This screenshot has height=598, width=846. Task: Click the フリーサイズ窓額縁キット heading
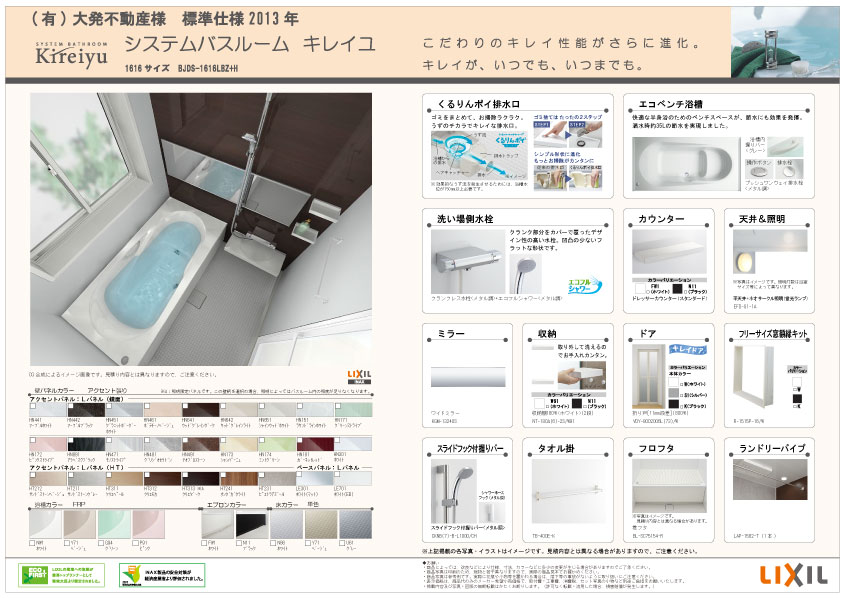click(x=773, y=334)
